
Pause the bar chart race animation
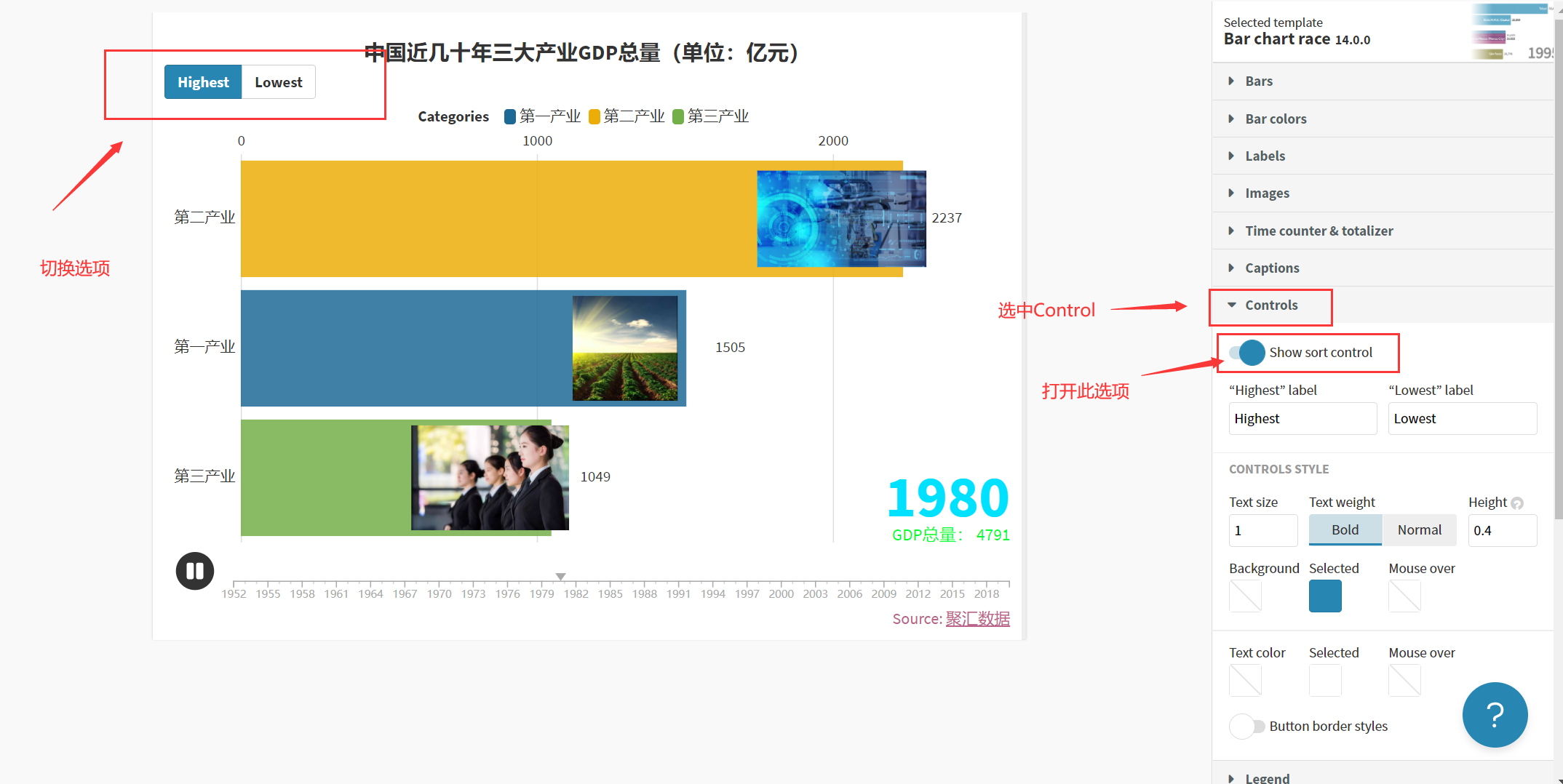click(194, 571)
